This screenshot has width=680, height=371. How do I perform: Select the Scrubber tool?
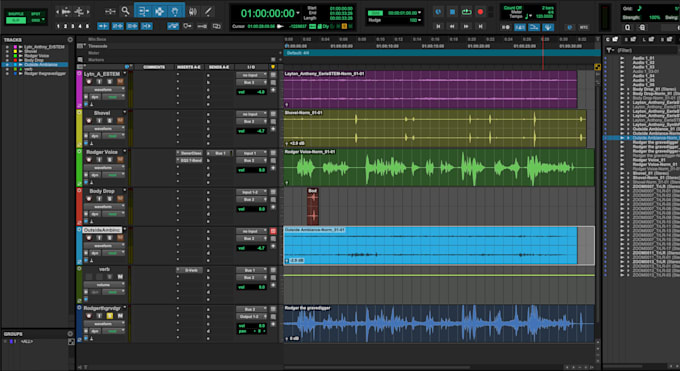[193, 12]
